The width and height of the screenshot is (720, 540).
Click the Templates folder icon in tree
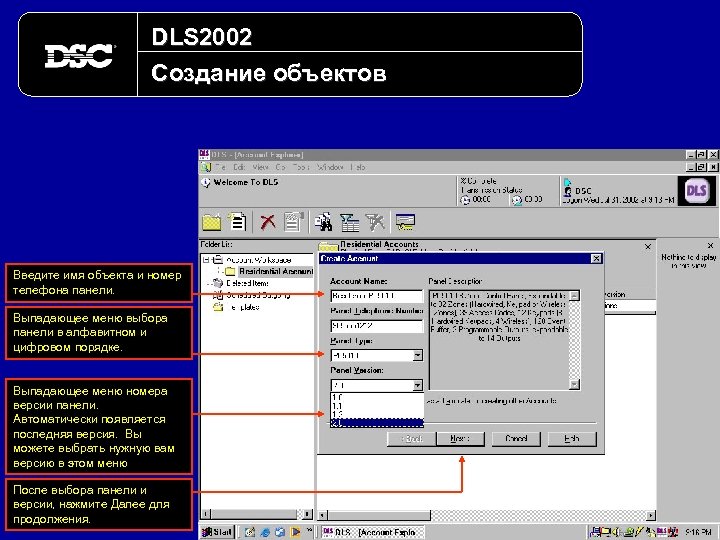click(x=218, y=307)
